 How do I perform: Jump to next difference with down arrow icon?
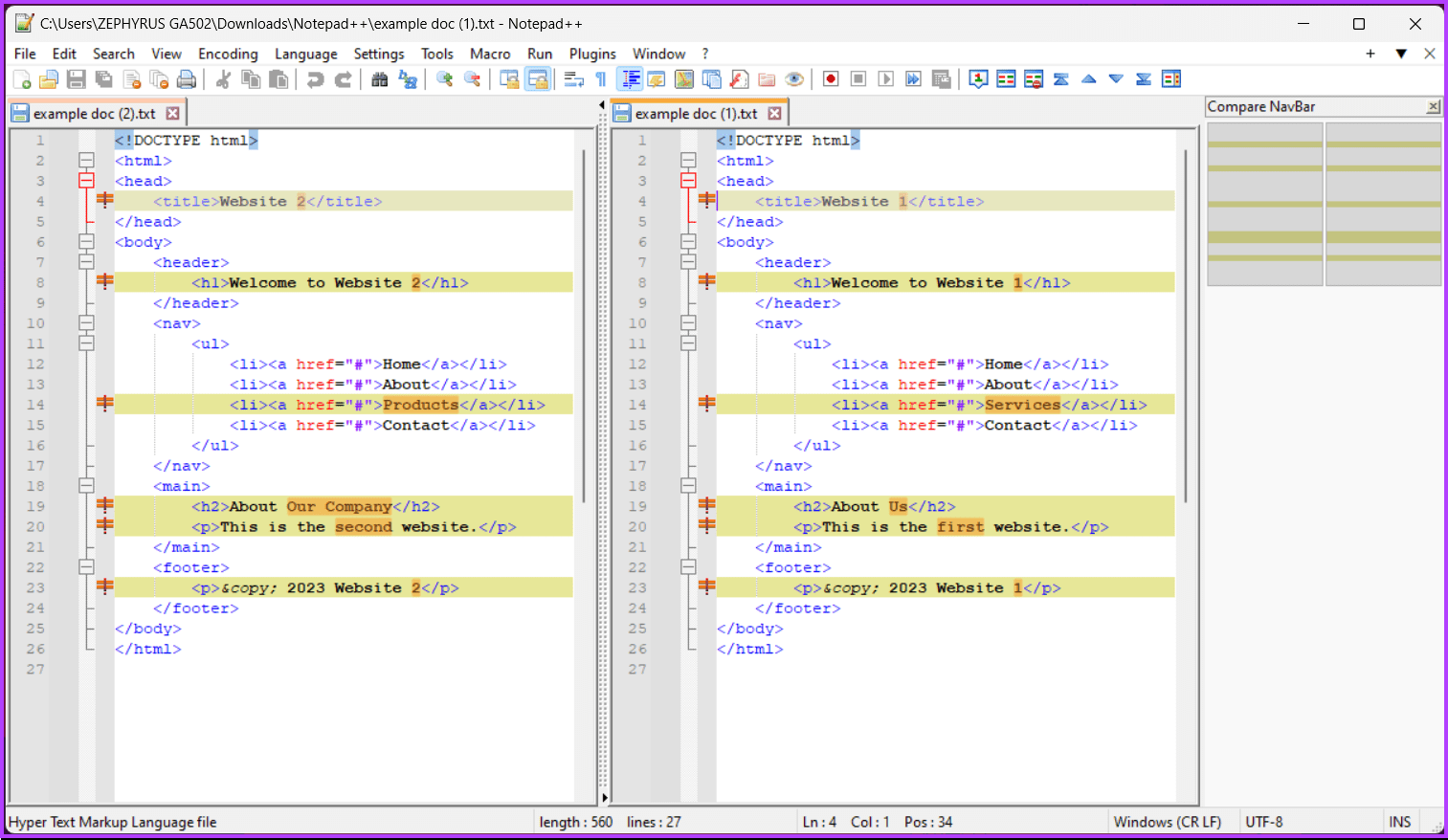pos(1116,79)
